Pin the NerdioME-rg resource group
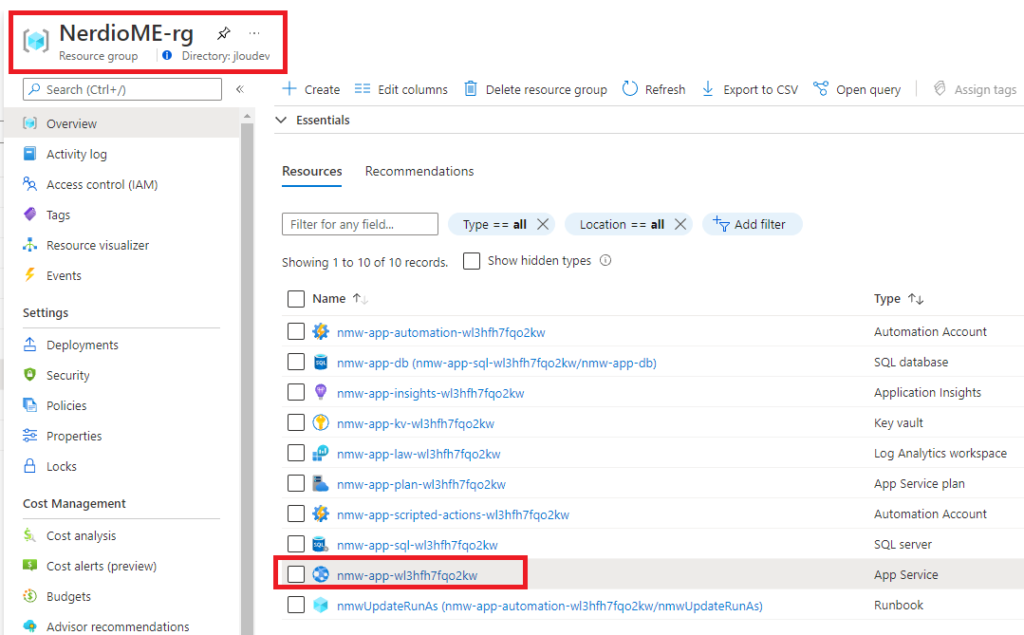Viewport: 1024px width, 635px height. (x=223, y=33)
